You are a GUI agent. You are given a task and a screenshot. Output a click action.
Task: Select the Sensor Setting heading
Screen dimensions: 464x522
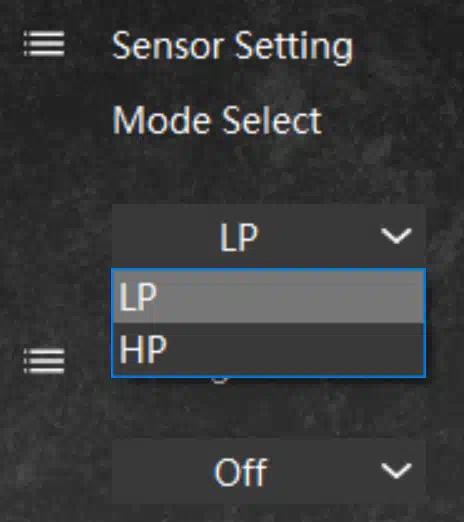click(232, 46)
